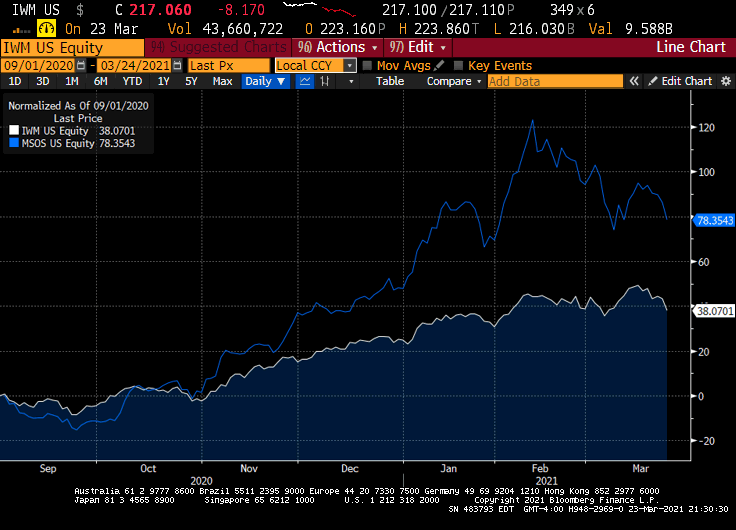Click the quote size 349 x 6
This screenshot has height=530, width=736.
pos(572,9)
